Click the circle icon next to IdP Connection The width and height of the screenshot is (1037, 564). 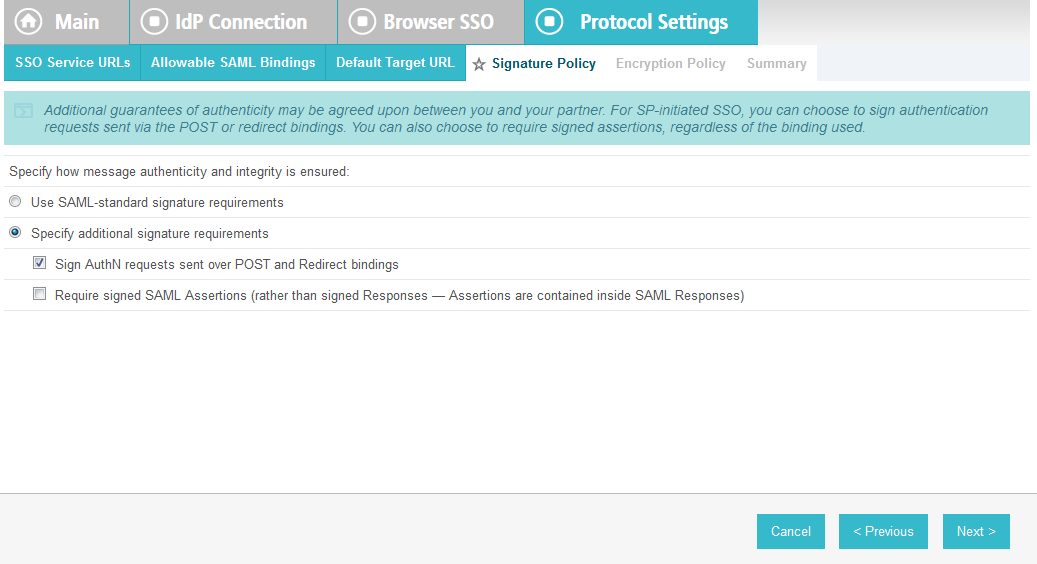pos(154,21)
